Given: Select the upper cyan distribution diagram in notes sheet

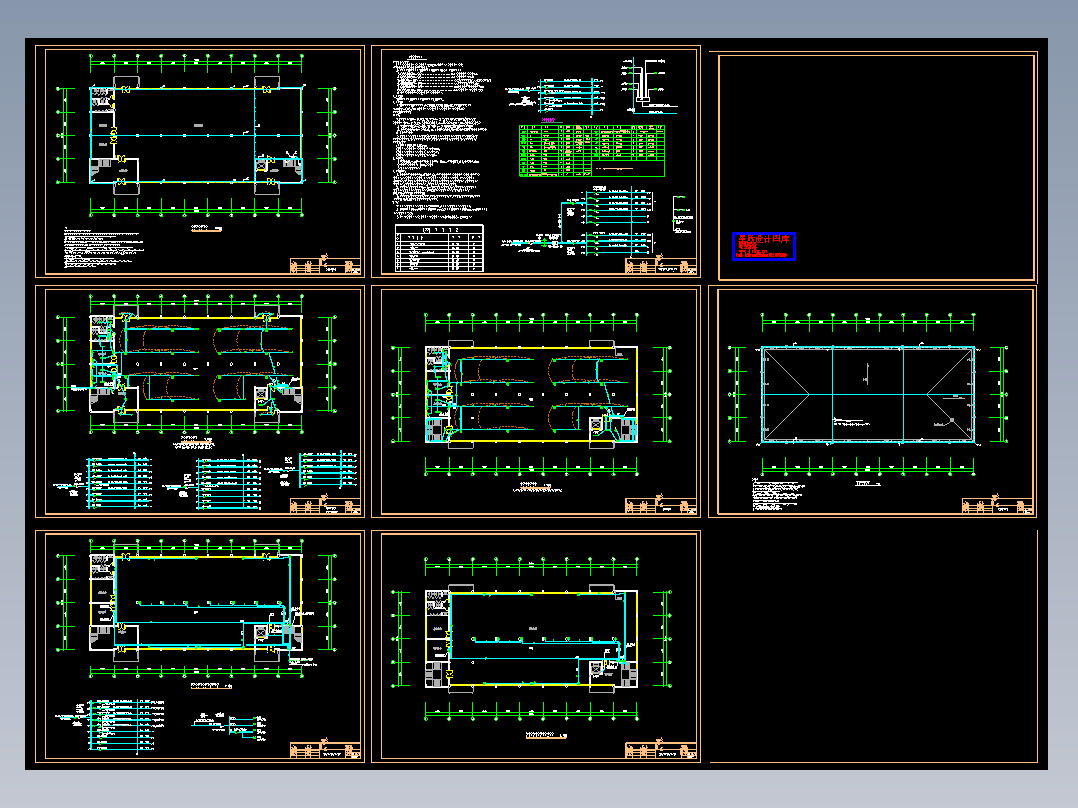Looking at the screenshot, I should pyautogui.click(x=556, y=95).
